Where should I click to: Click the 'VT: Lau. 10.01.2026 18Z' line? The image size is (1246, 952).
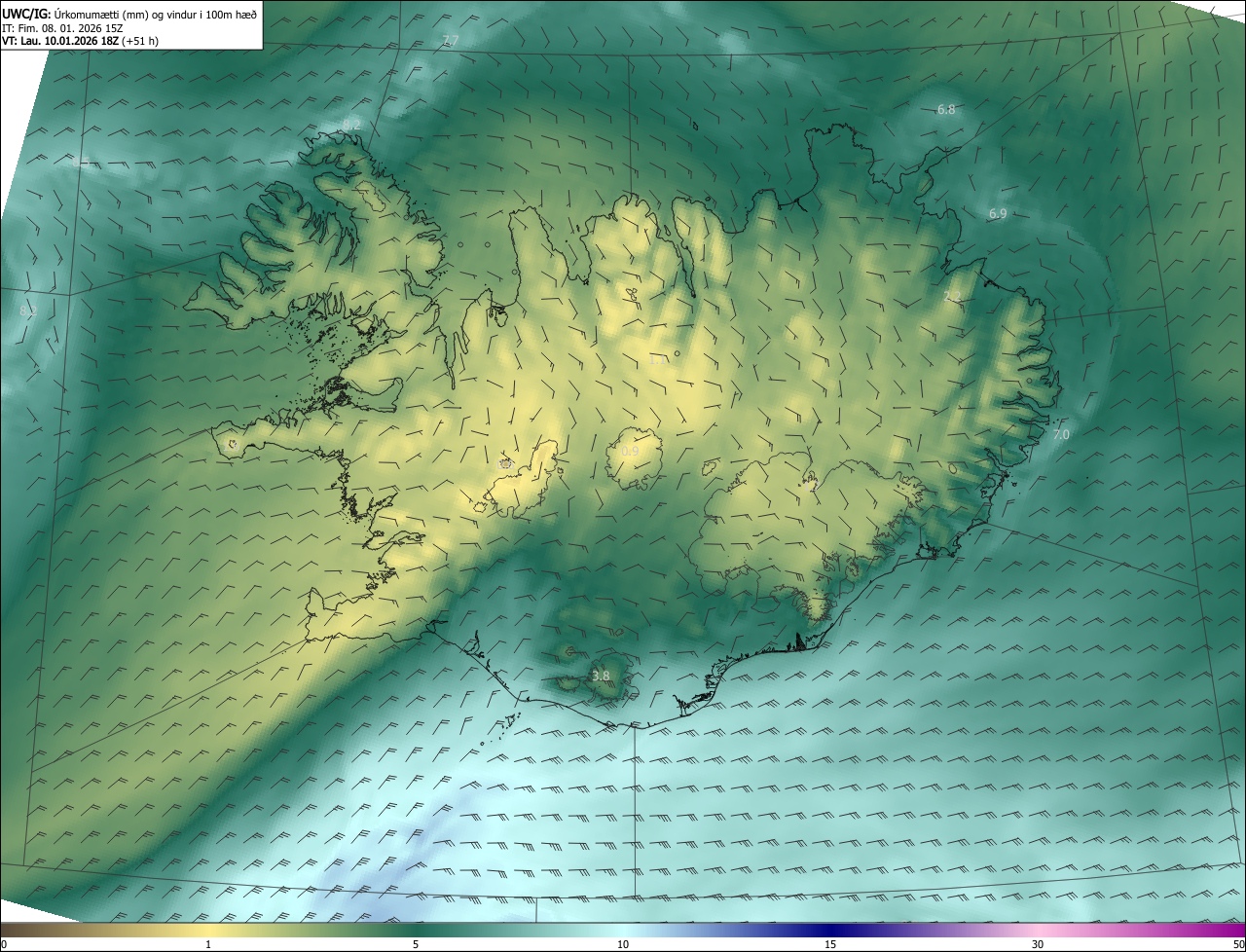(62, 41)
